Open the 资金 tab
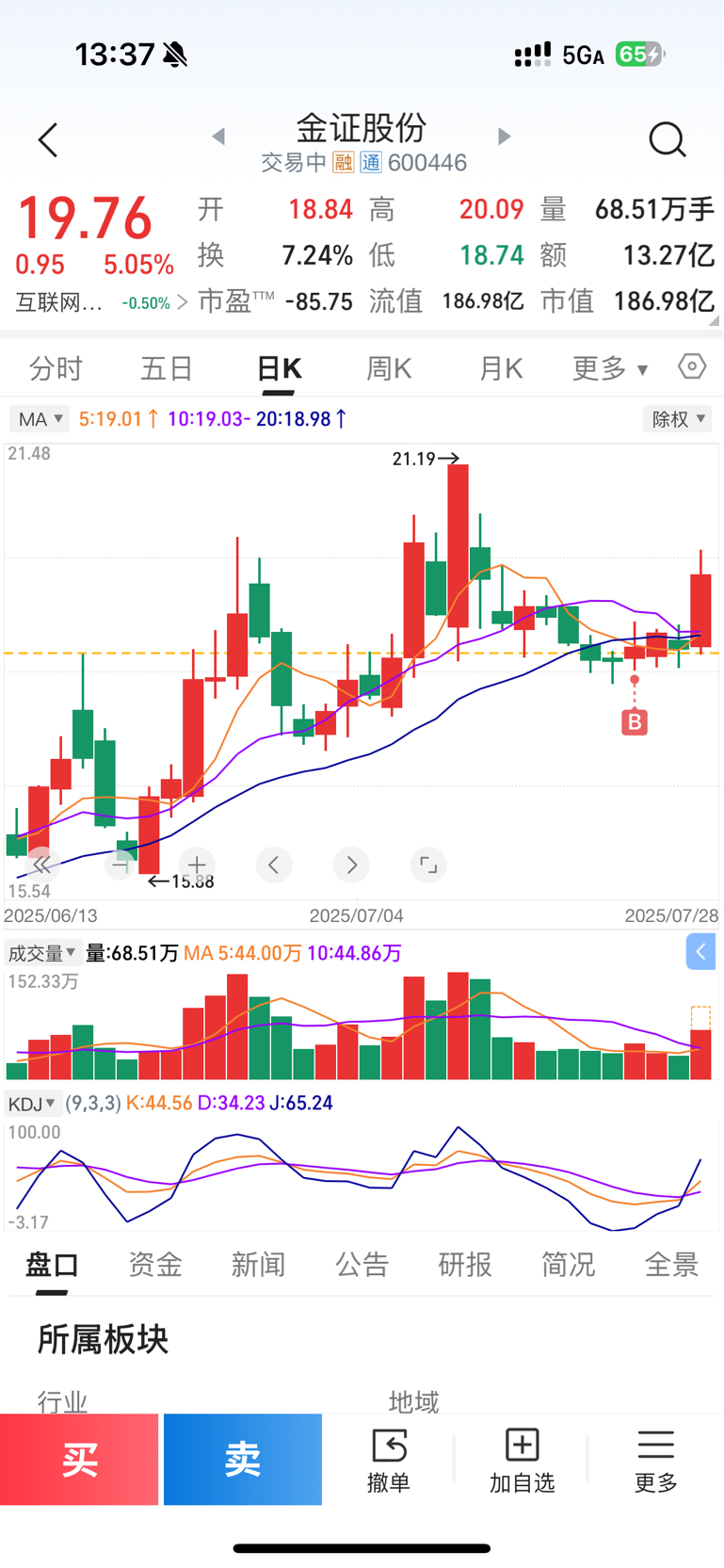 (x=155, y=1264)
